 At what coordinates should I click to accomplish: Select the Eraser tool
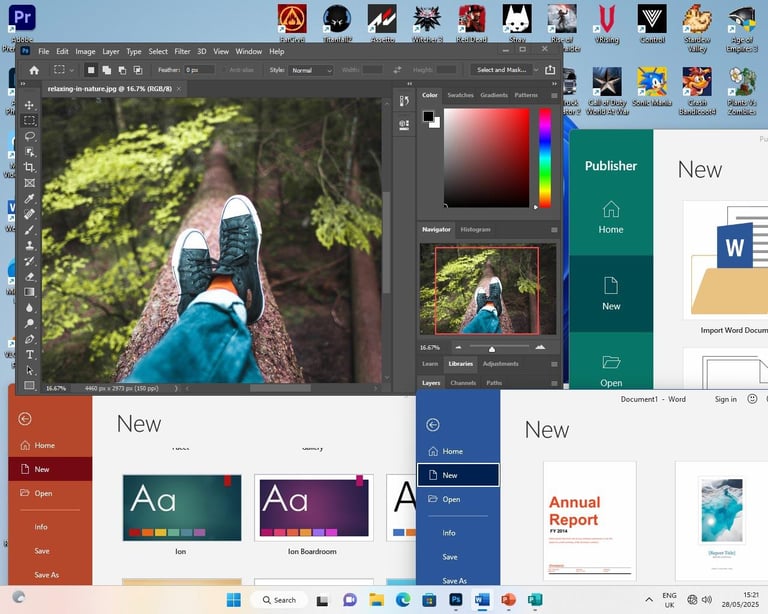[x=29, y=276]
